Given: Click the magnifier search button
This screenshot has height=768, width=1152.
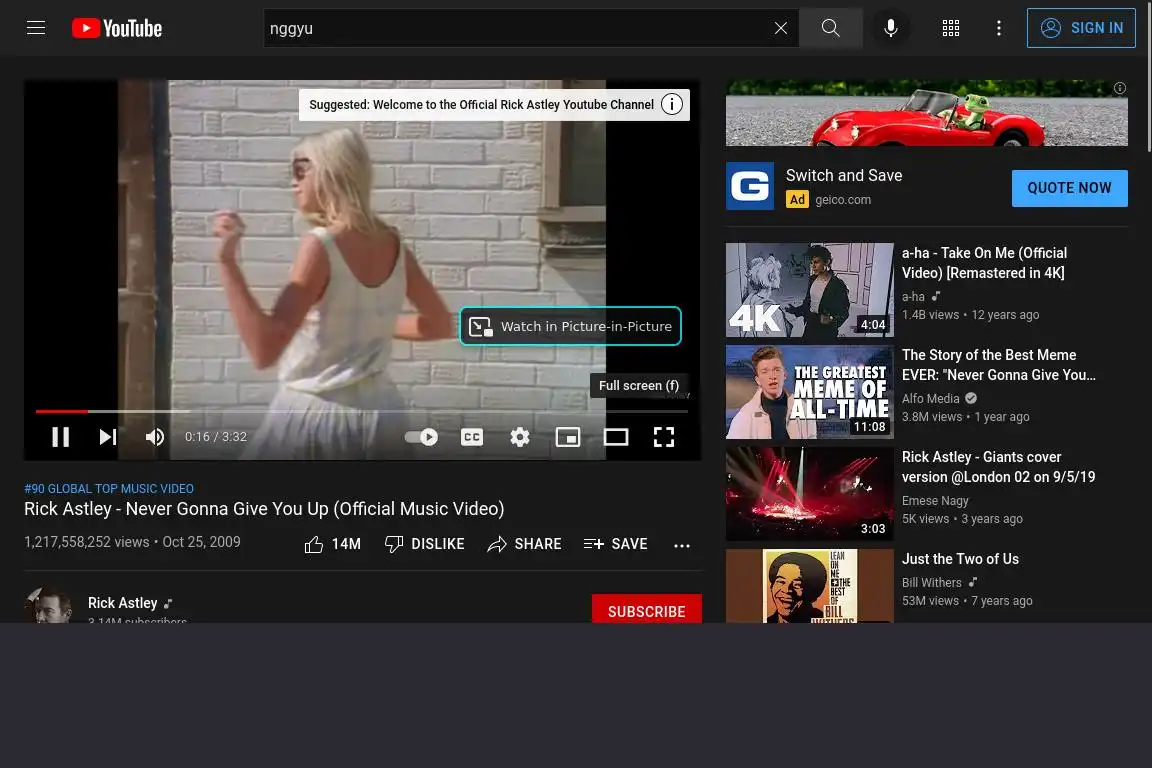Looking at the screenshot, I should (830, 28).
